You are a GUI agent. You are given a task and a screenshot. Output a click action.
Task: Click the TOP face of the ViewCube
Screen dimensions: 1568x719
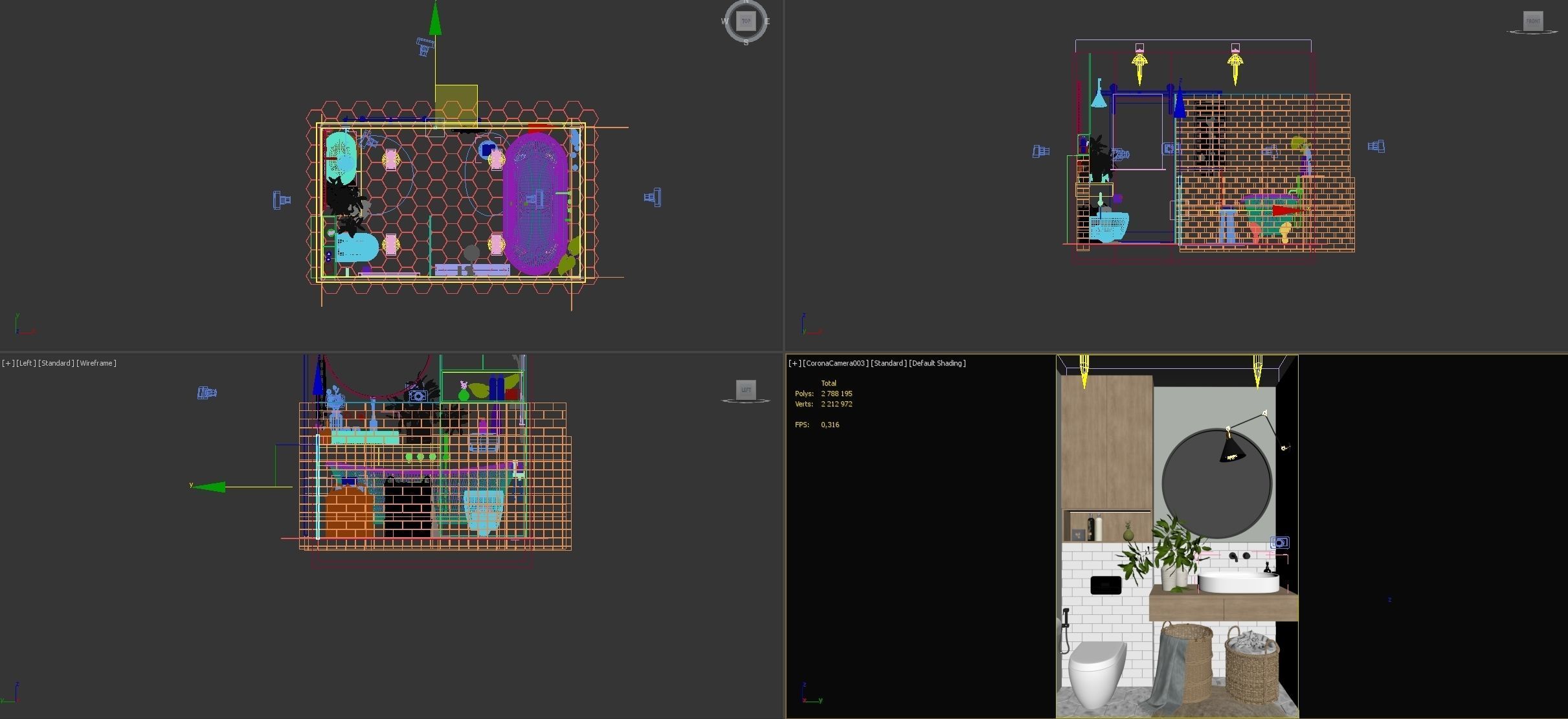click(746, 21)
